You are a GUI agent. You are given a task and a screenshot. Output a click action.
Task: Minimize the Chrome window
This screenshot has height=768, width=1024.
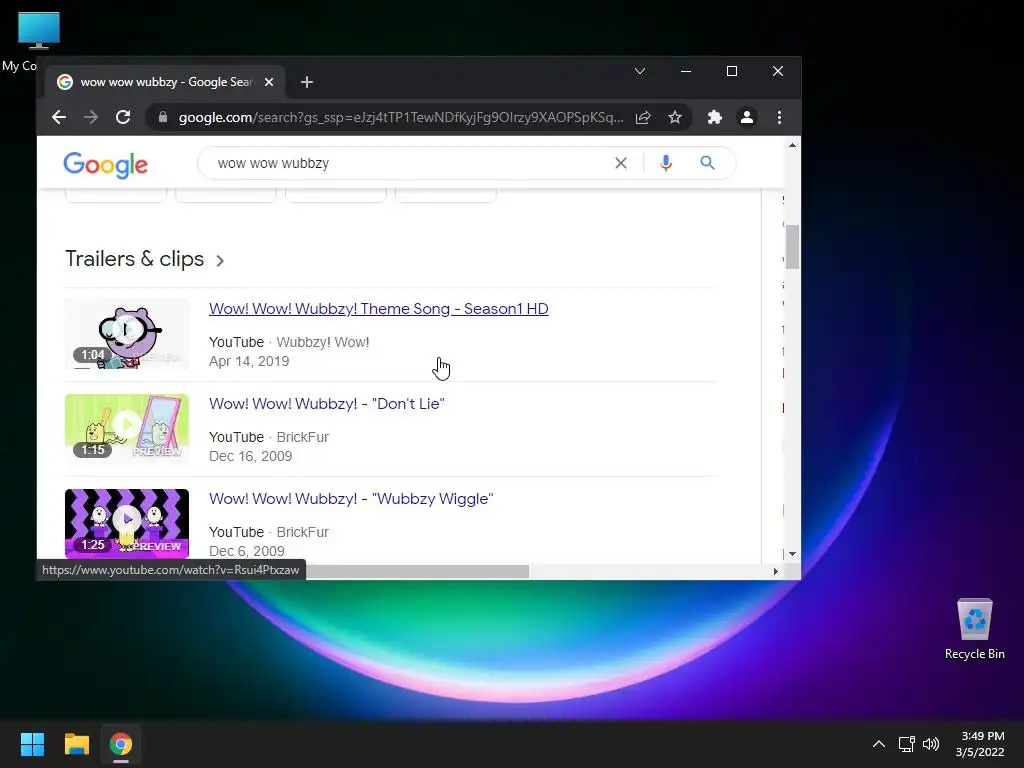pyautogui.click(x=686, y=71)
